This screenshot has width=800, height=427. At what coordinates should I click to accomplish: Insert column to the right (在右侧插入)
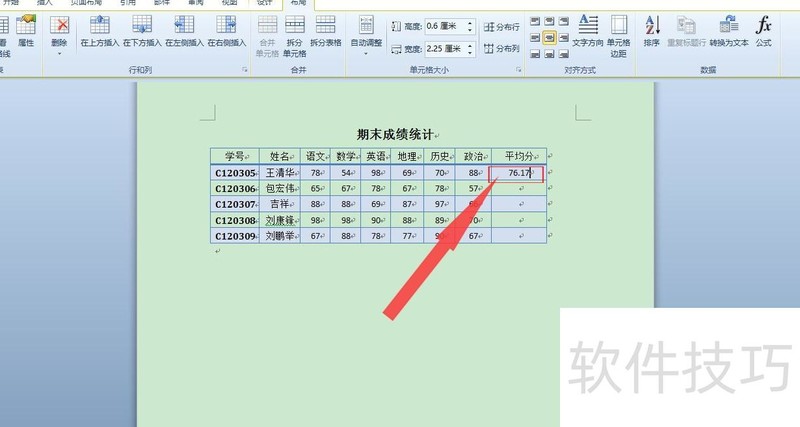[x=227, y=32]
